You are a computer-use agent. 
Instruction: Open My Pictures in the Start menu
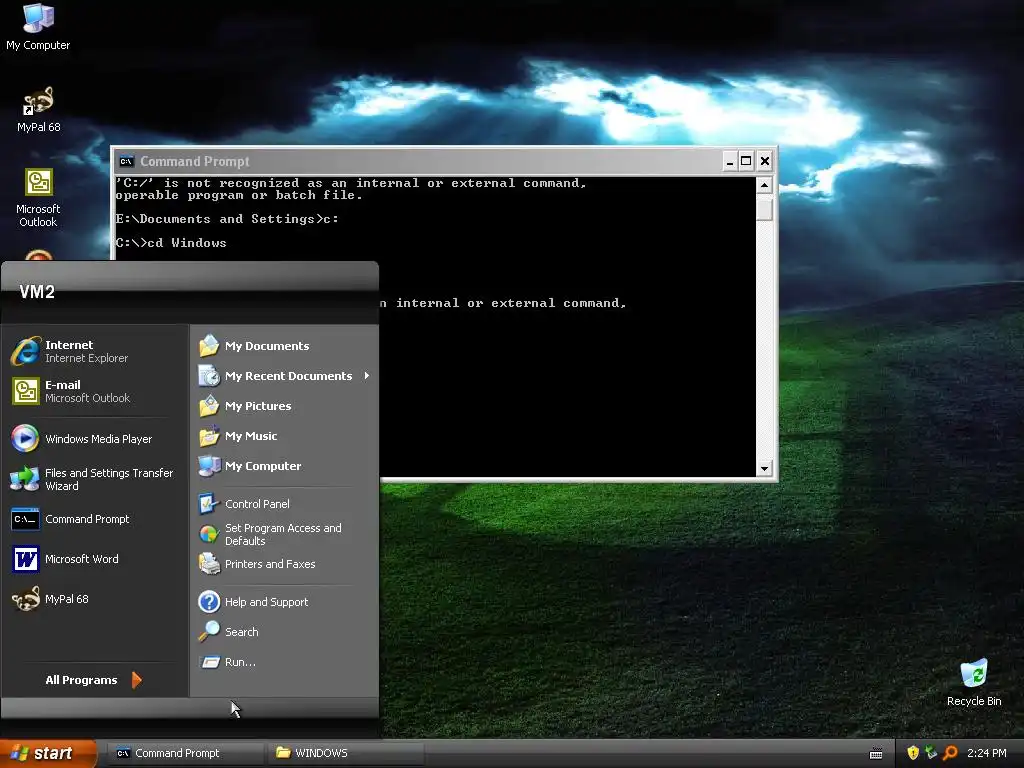click(x=284, y=406)
